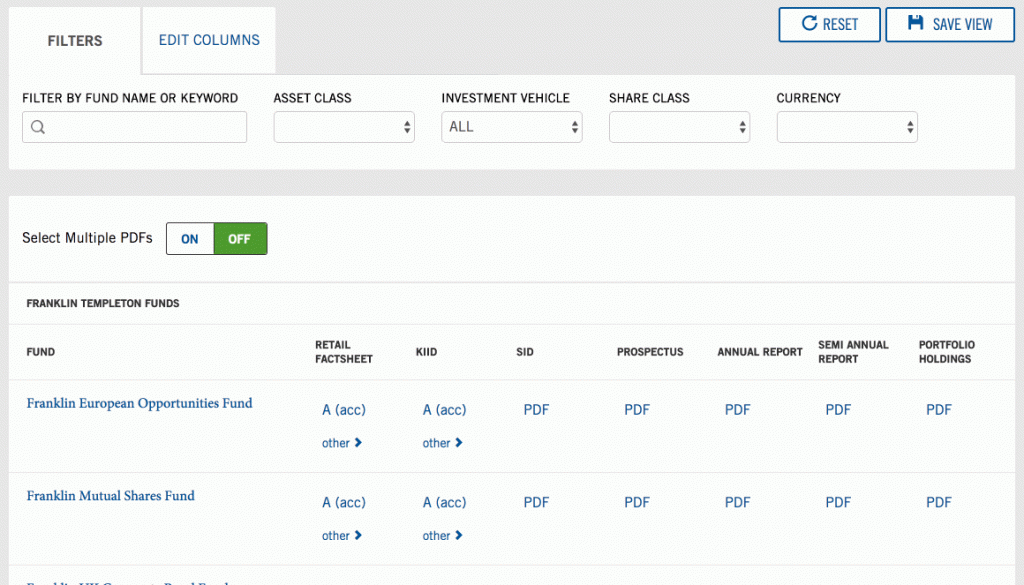Open Portfolio Holdings PDF for Franklin Mutual Shares
Image resolution: width=1024 pixels, height=585 pixels.
(x=938, y=503)
